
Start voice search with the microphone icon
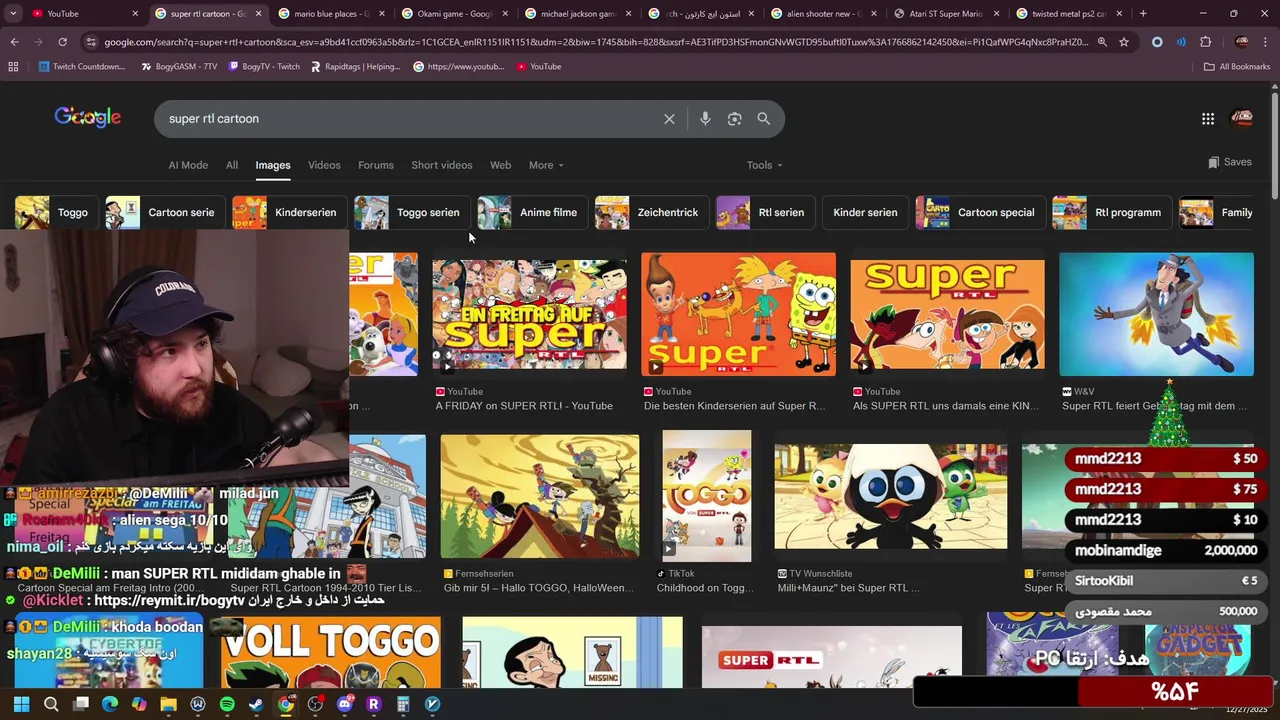pyautogui.click(x=705, y=119)
